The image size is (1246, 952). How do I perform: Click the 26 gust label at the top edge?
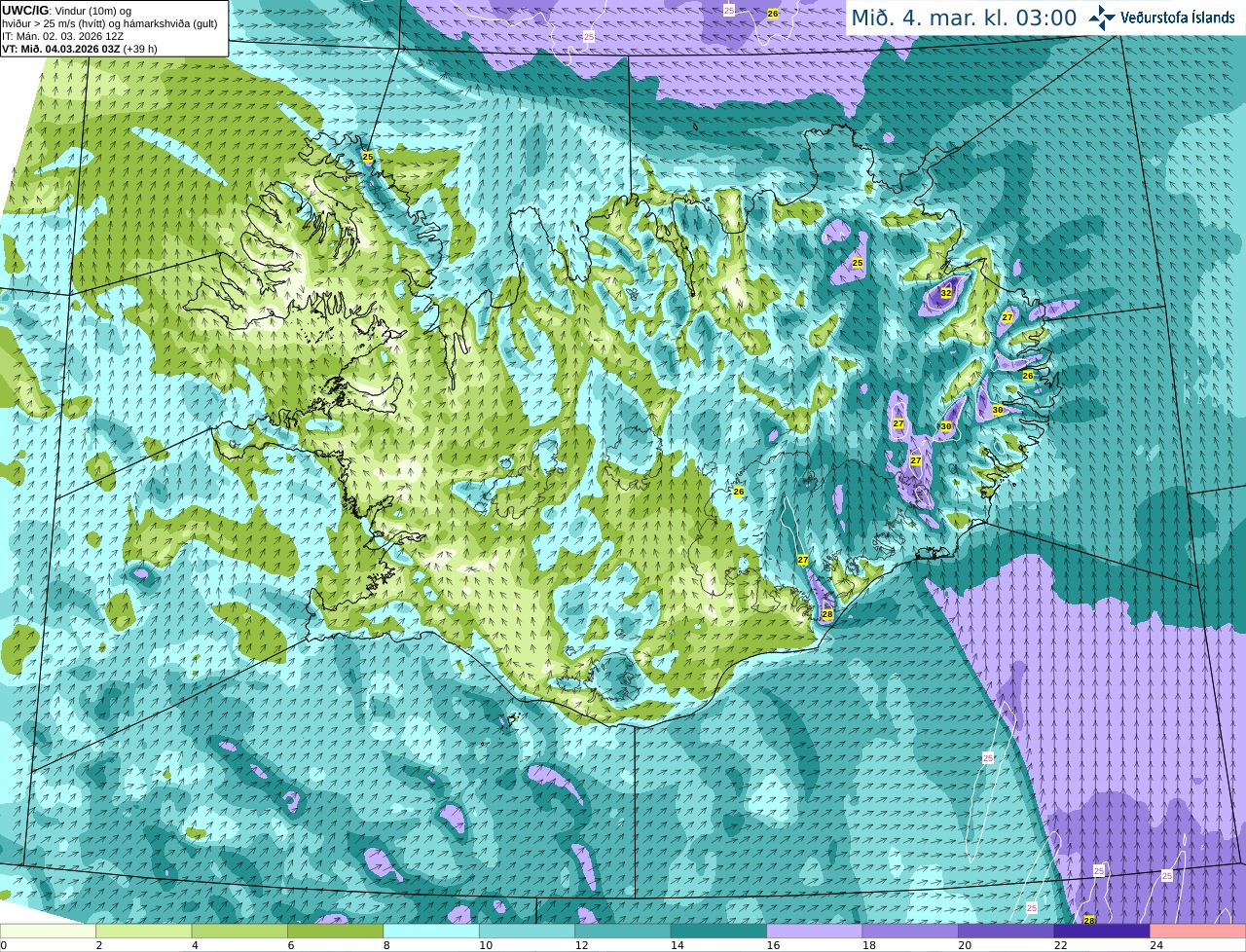tap(773, 14)
